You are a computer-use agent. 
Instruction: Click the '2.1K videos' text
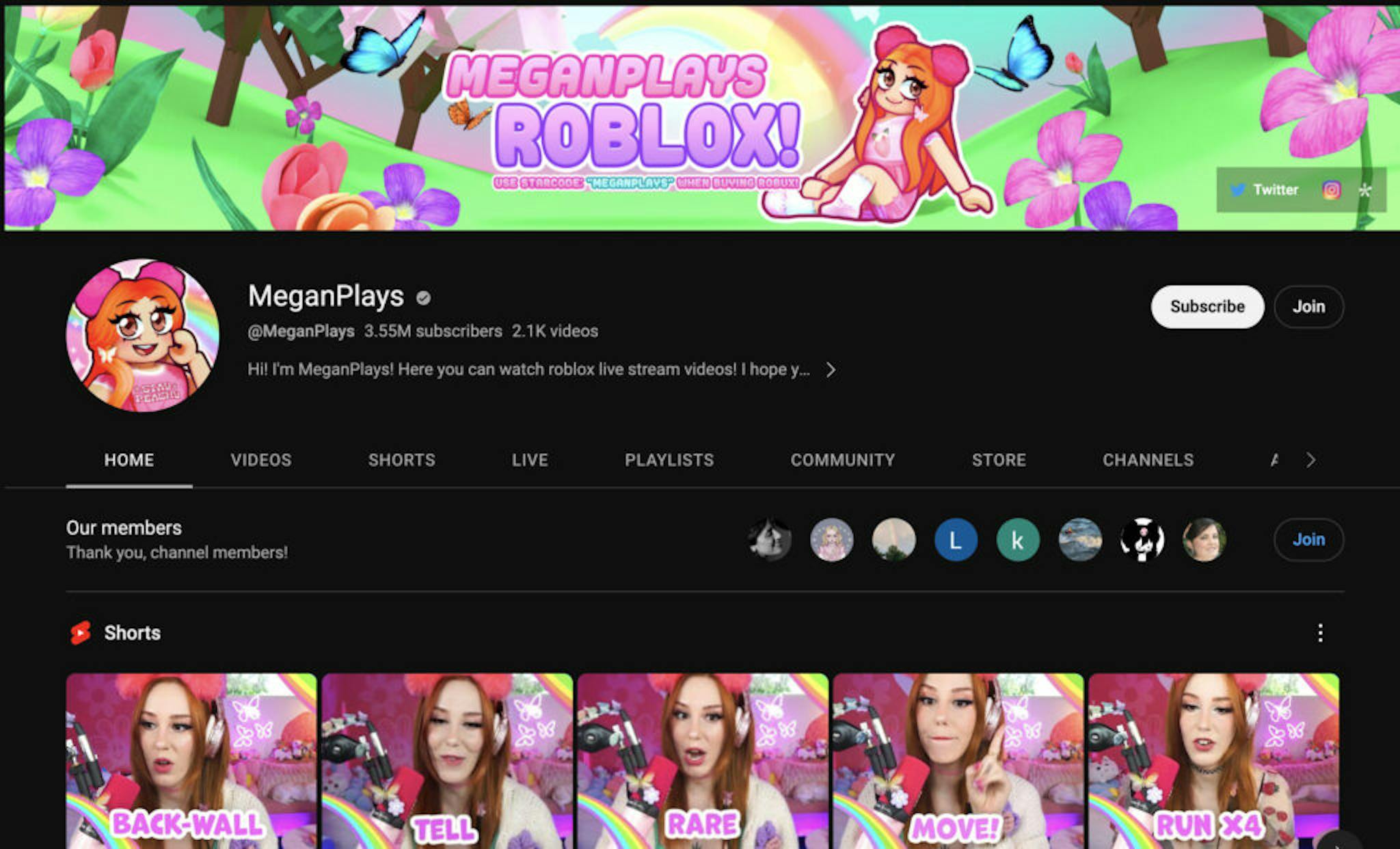click(555, 332)
